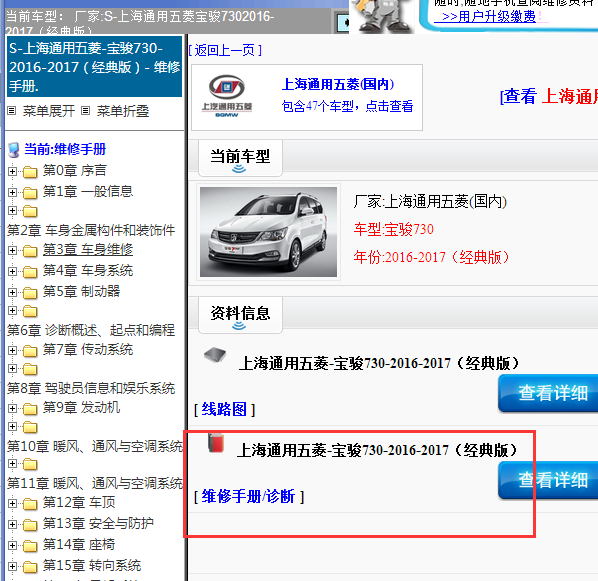Screen dimensions: 598x581
Task: Click the 当前:维修手册 computer icon
Action: coord(14,150)
